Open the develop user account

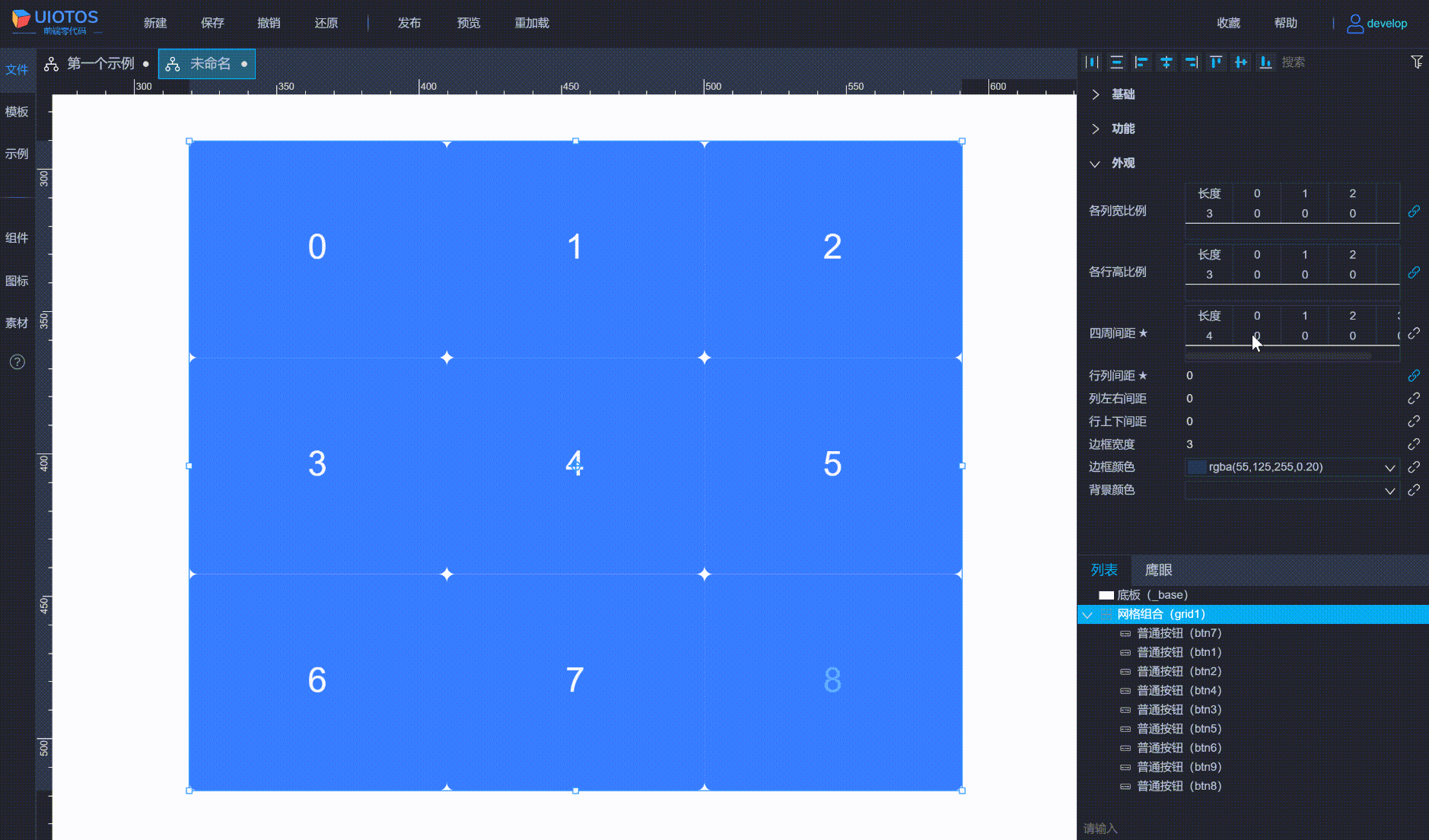(1377, 24)
